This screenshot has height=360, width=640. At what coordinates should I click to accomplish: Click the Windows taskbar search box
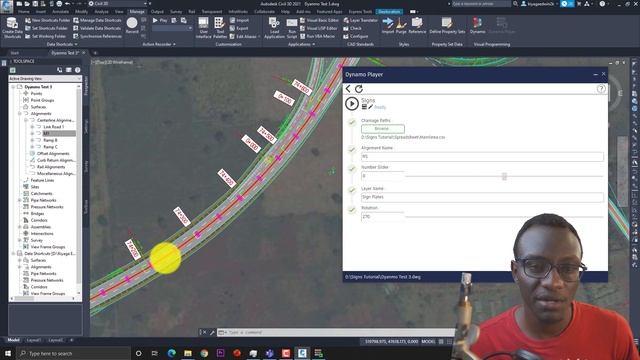[73, 353]
